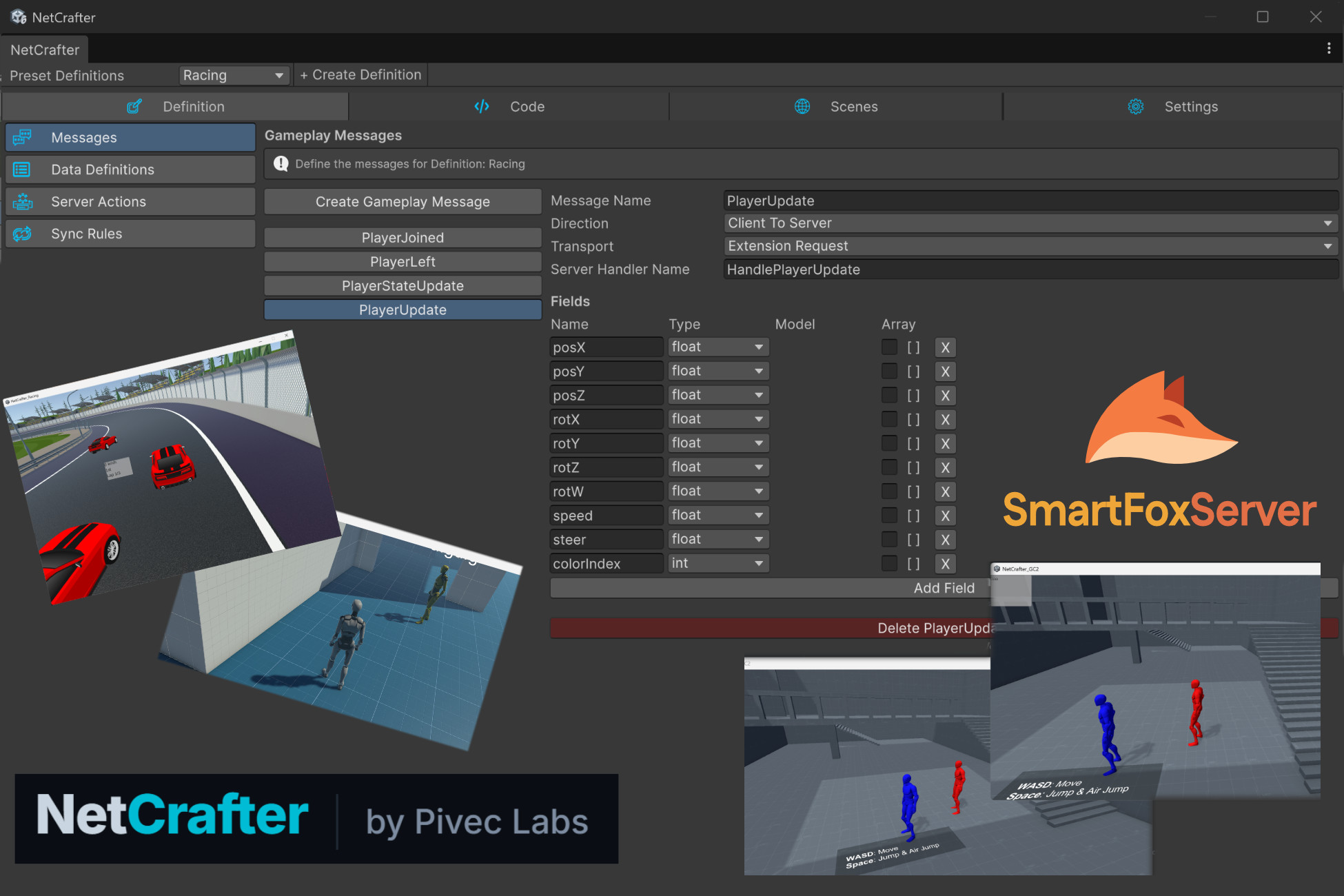Toggle the Array checkbox for posX

click(890, 347)
